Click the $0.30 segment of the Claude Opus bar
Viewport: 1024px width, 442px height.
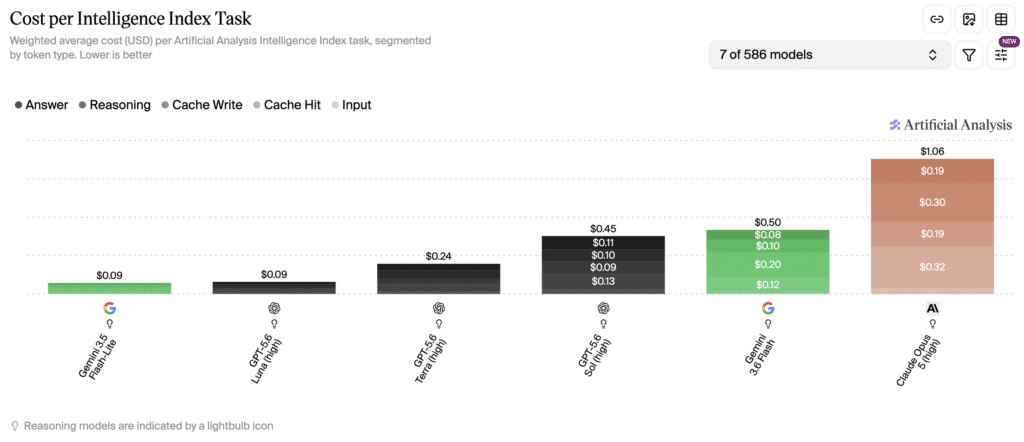932,202
